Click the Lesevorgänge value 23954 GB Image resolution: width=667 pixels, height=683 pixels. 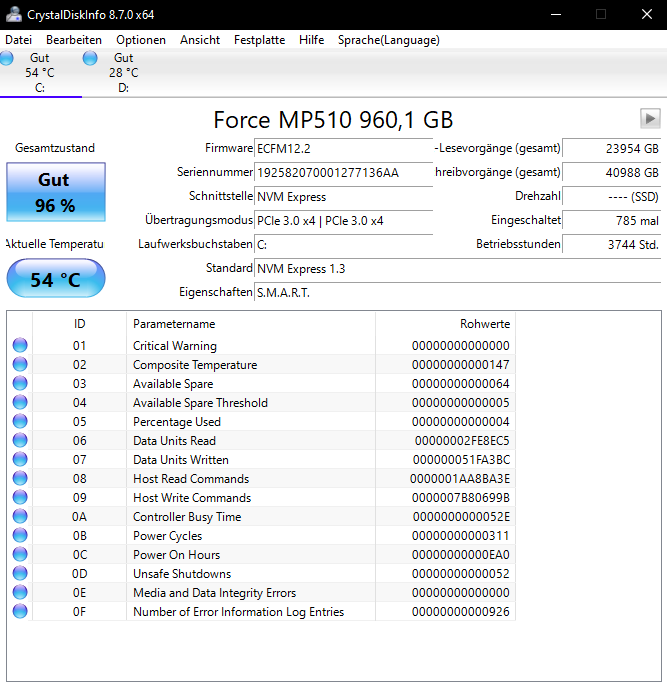612,149
